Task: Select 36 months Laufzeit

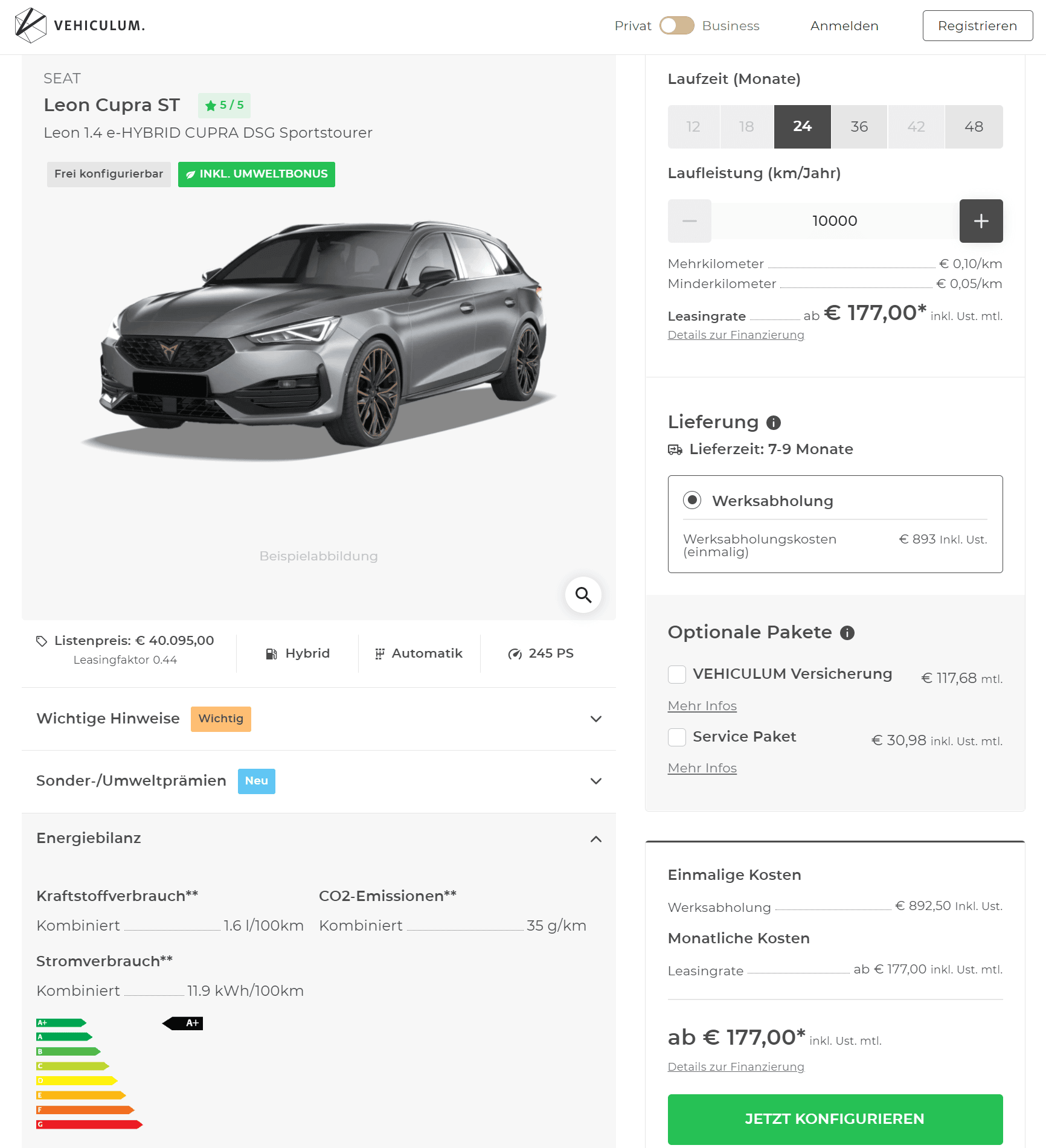Action: pyautogui.click(x=859, y=127)
